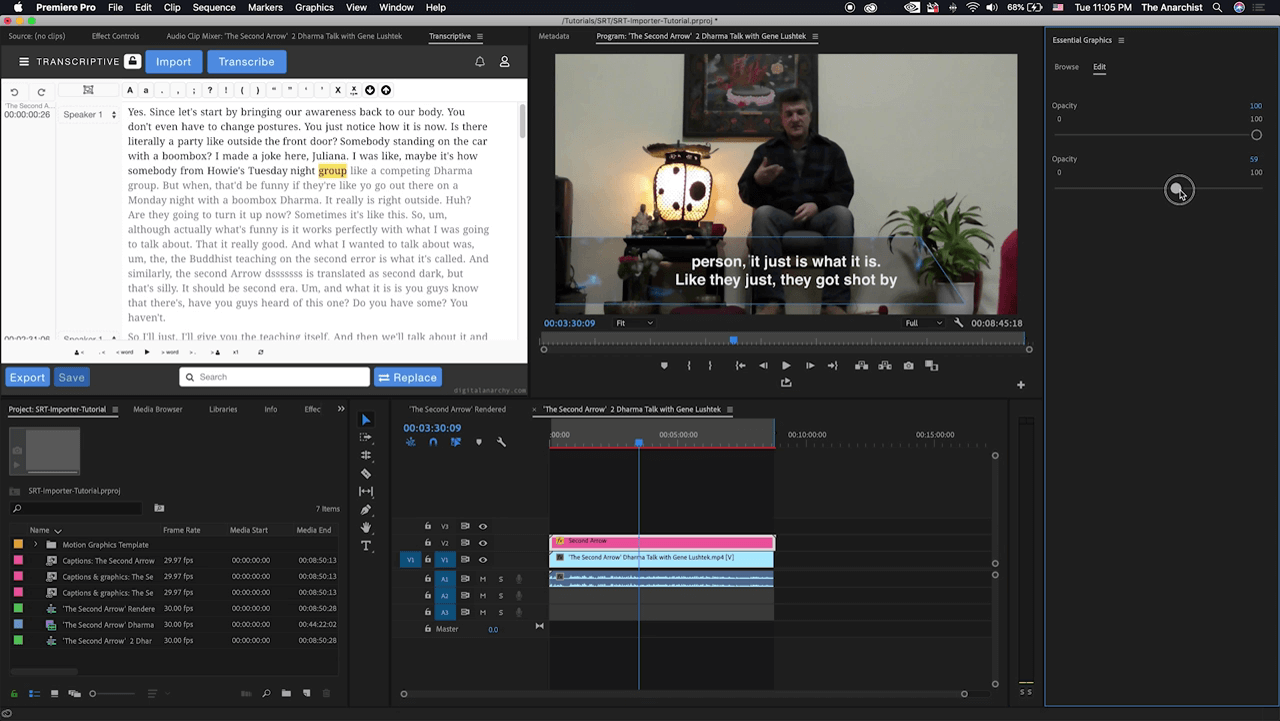Choose the Hand tool
1280x721 pixels.
tap(366, 528)
